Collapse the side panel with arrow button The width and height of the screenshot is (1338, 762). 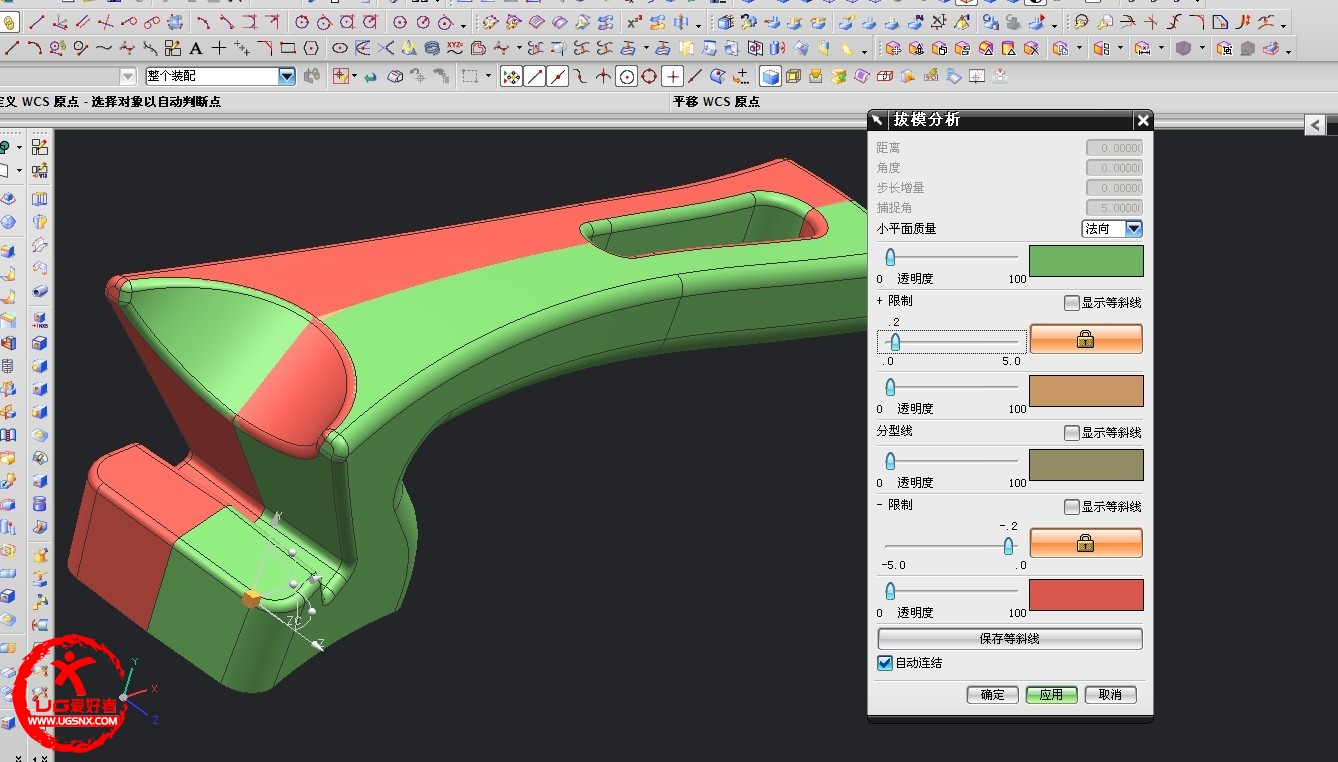(1315, 124)
